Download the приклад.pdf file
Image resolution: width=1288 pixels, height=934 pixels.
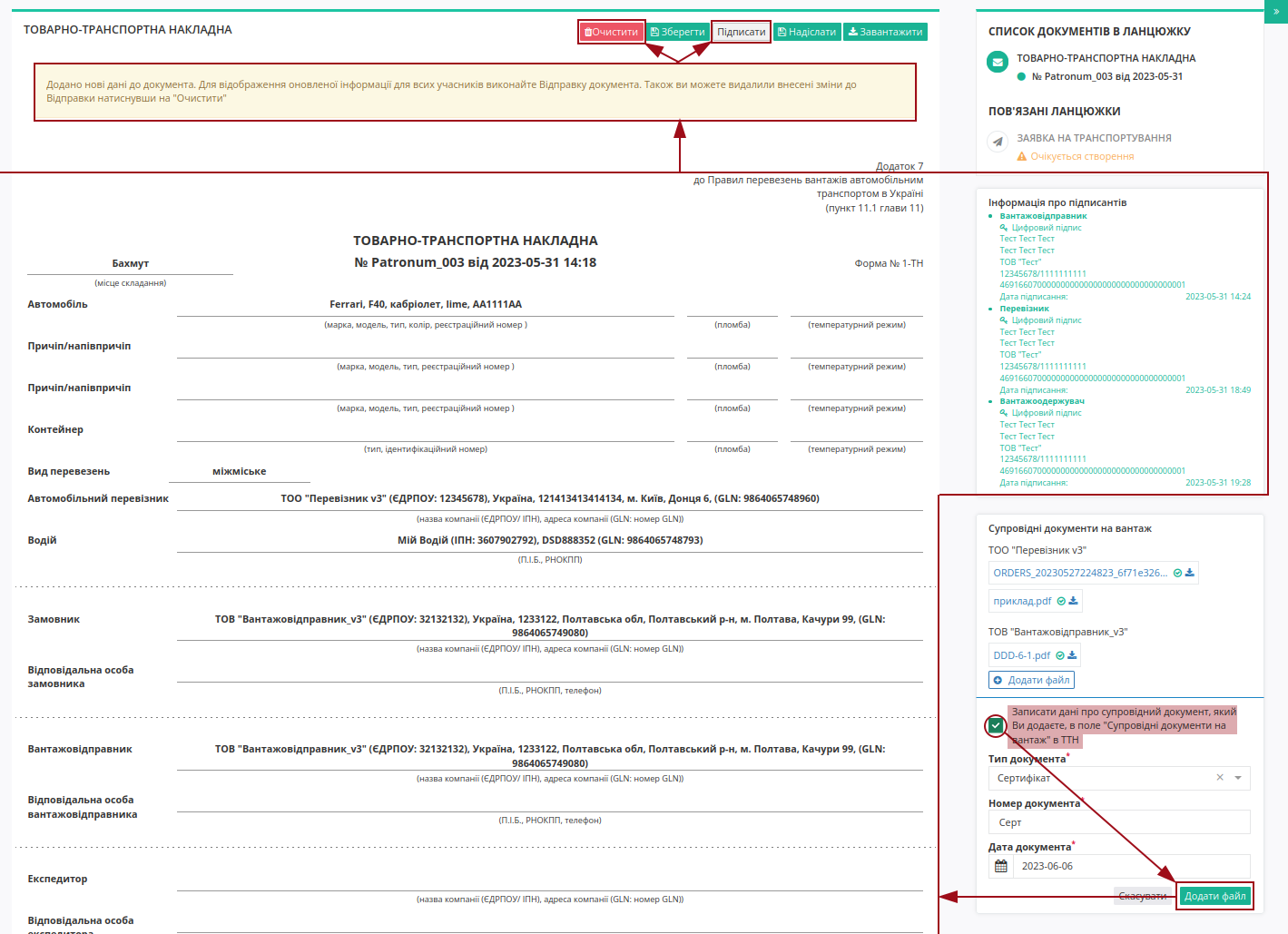point(1073,601)
